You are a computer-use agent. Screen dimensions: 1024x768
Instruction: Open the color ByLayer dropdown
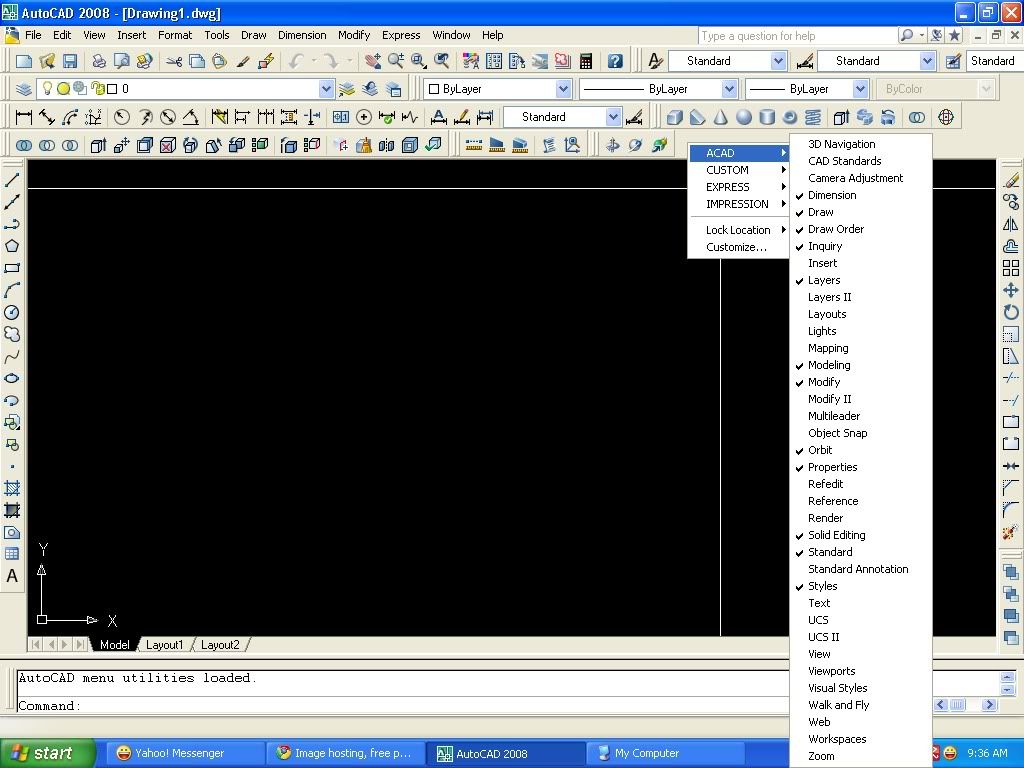pos(563,89)
